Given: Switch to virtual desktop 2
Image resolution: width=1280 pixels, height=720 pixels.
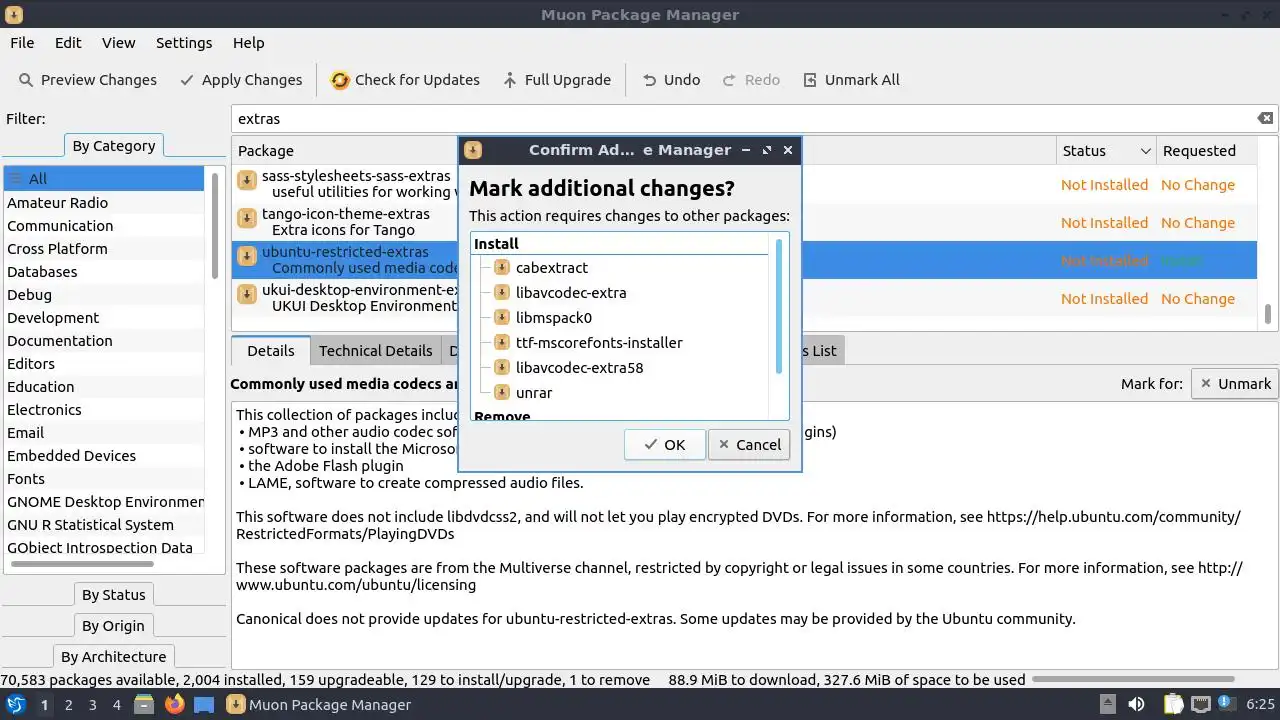Looking at the screenshot, I should click(x=68, y=705).
